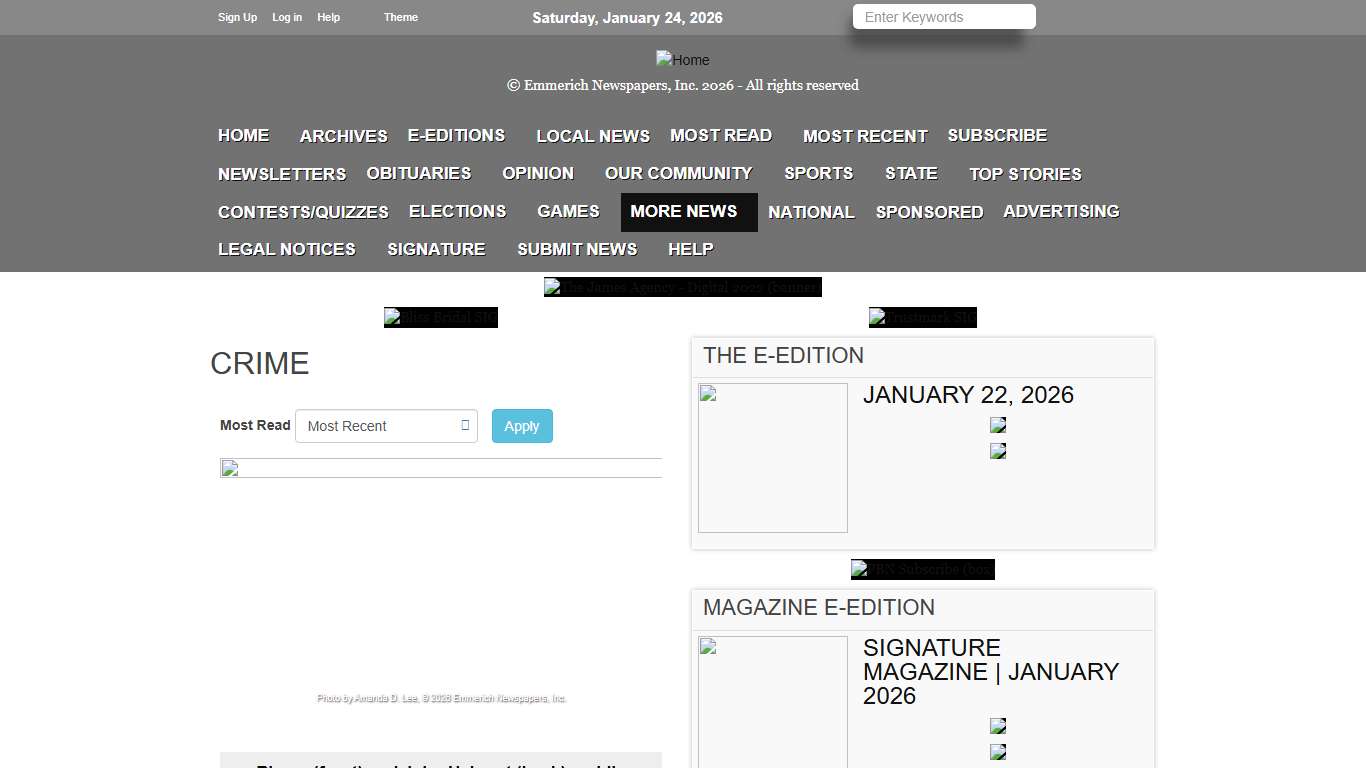Open the Obituaries menu item
This screenshot has width=1366, height=768.
418,174
